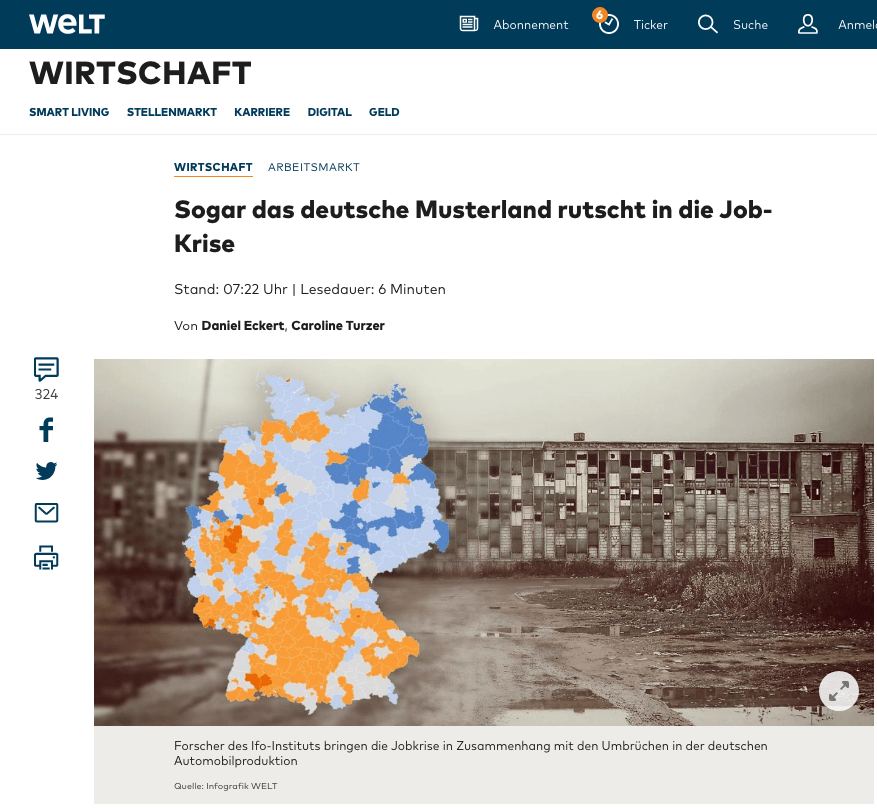This screenshot has height=808, width=877.
Task: Open the Abonnement newspaper icon
Action: pos(469,24)
